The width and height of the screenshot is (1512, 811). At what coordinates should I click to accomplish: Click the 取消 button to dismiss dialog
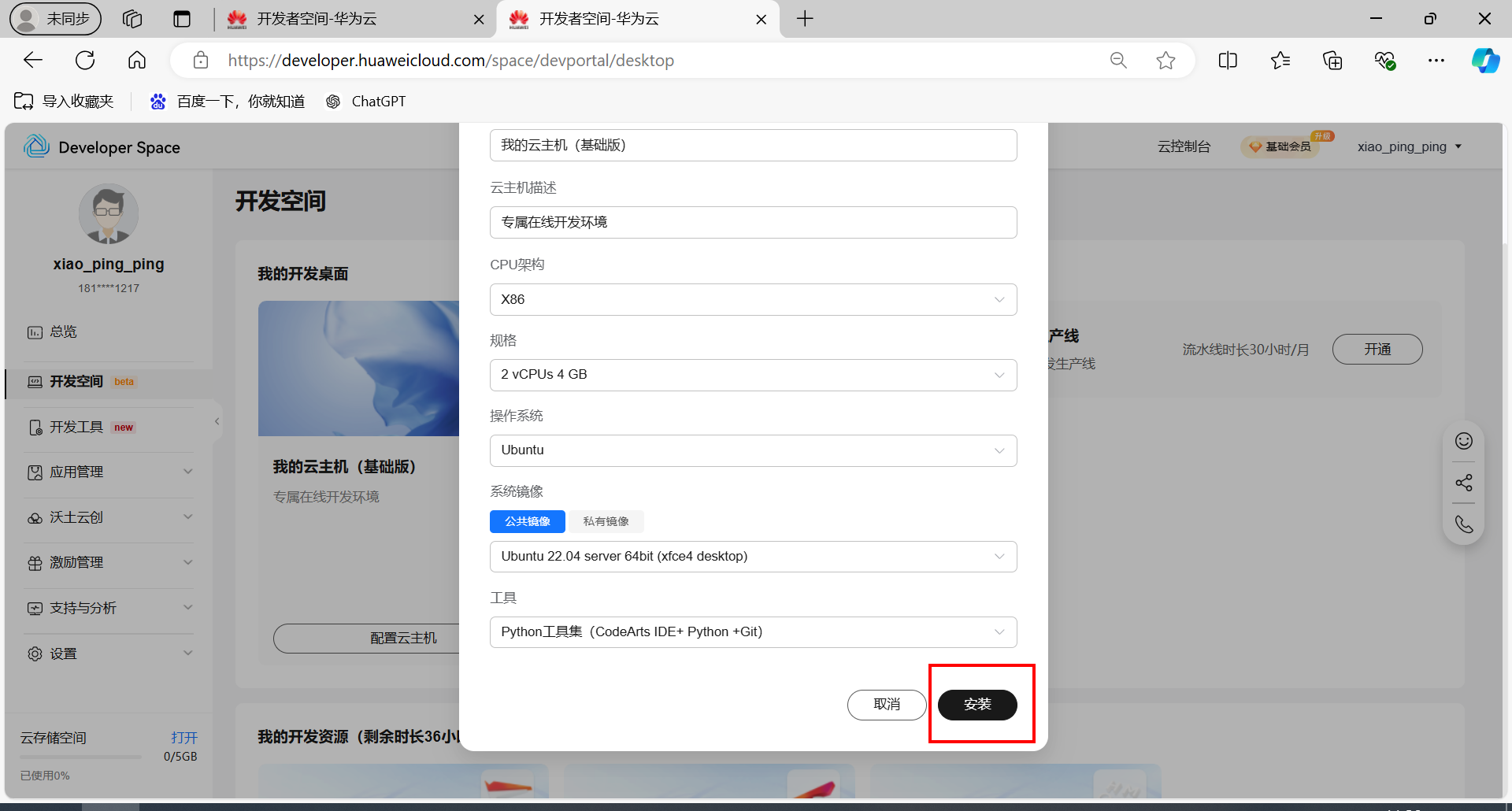click(887, 705)
